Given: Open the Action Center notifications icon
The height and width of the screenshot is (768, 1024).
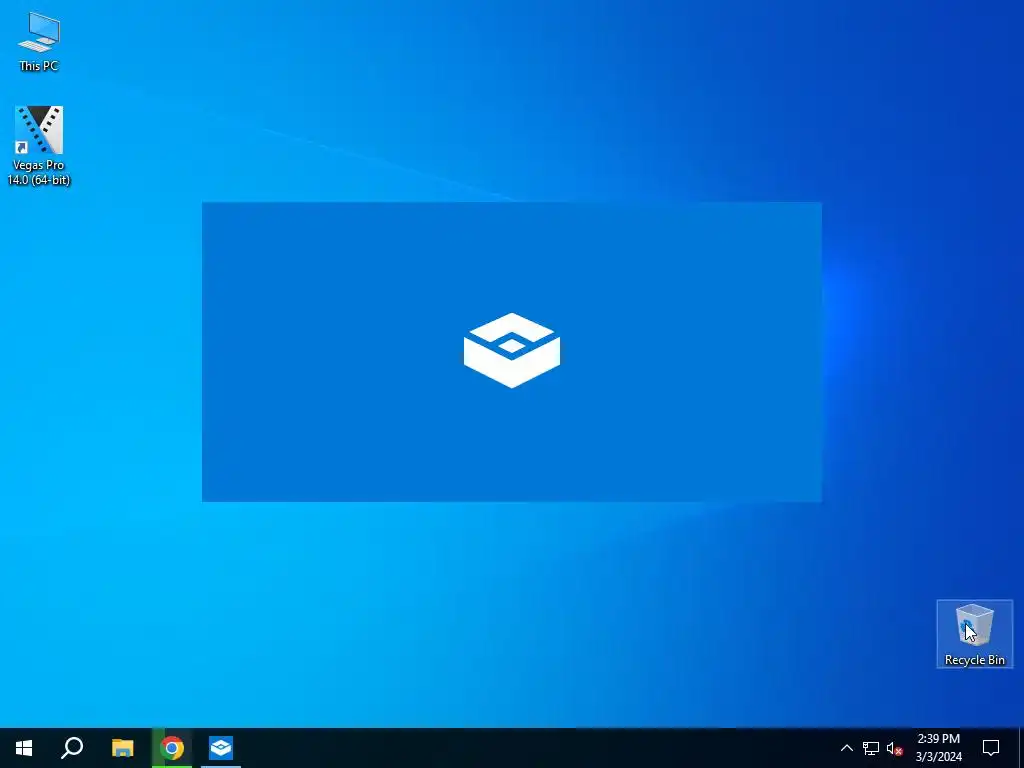Looking at the screenshot, I should (x=991, y=748).
